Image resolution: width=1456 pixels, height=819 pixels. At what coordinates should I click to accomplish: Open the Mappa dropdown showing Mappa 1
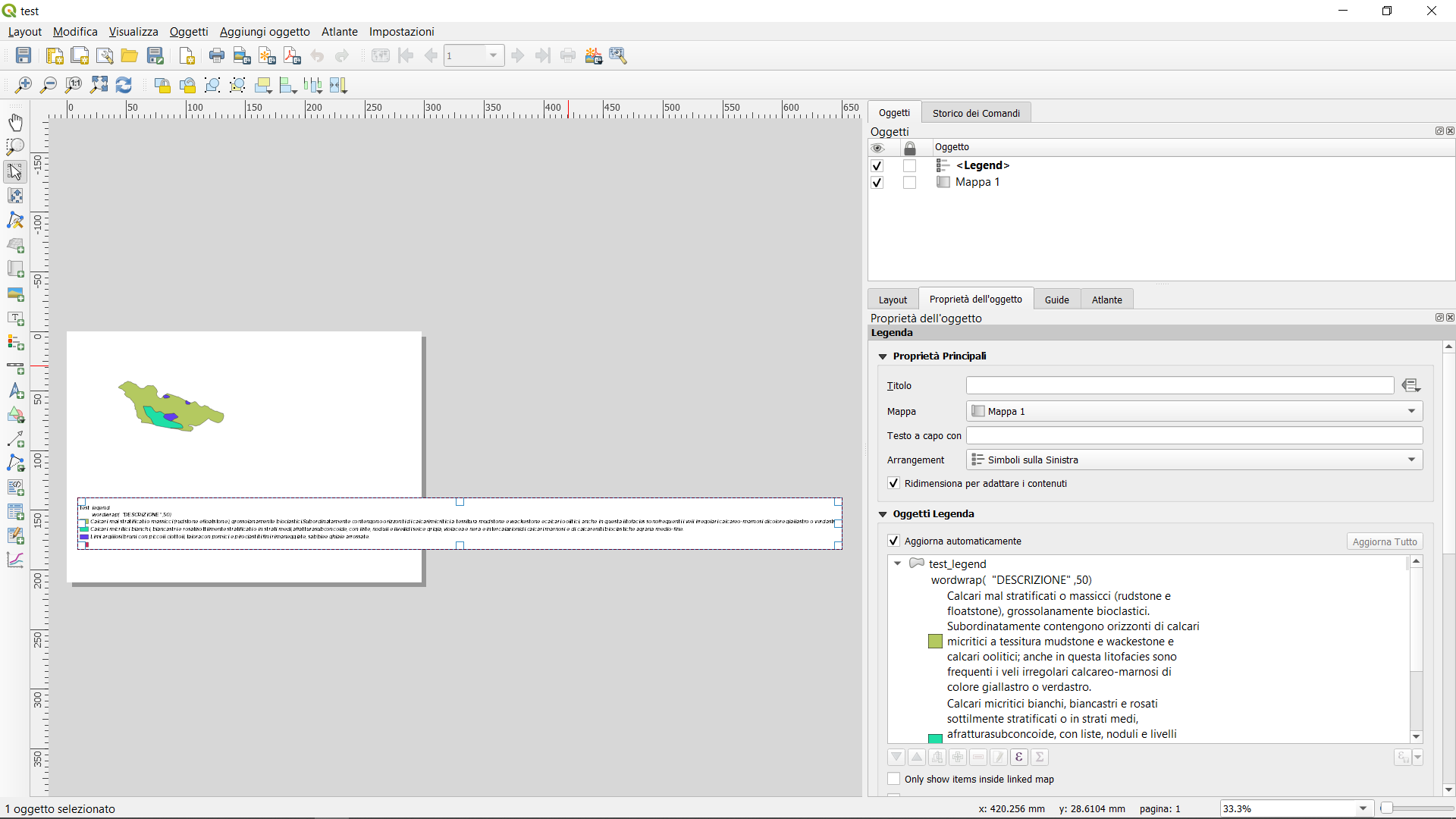tap(1194, 412)
